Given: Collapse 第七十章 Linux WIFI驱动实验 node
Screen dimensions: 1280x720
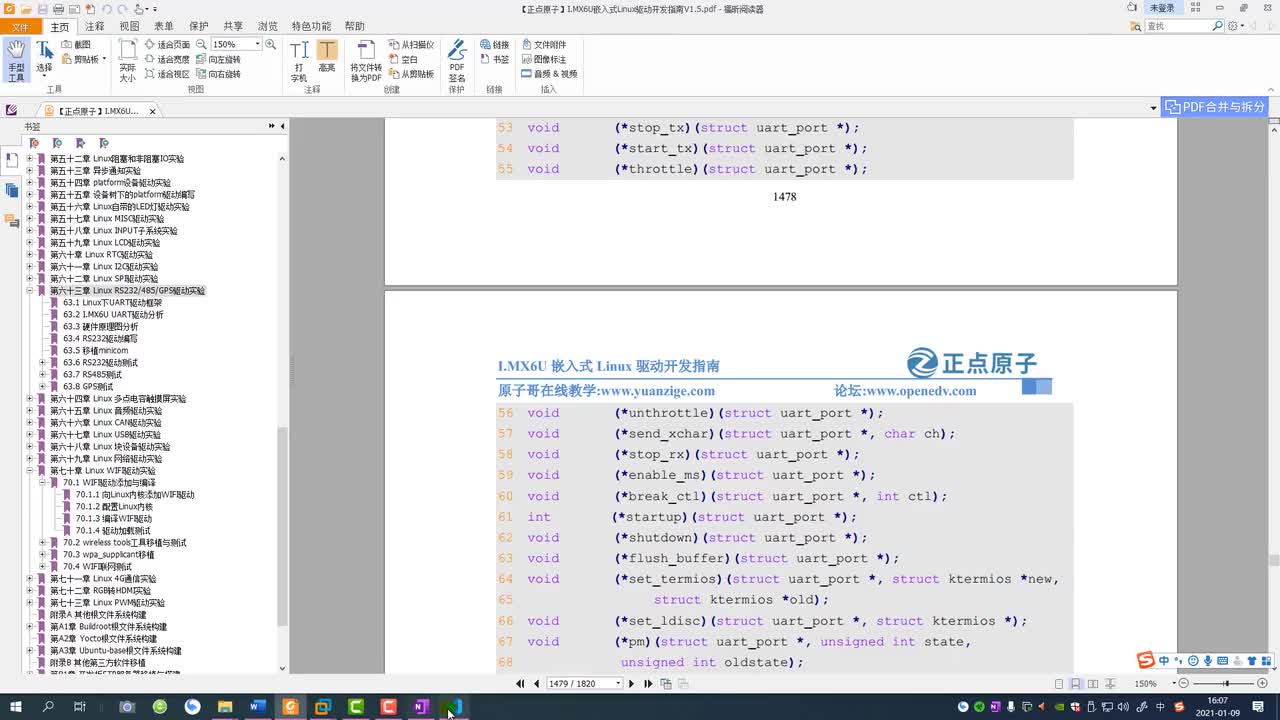Looking at the screenshot, I should (29, 471).
